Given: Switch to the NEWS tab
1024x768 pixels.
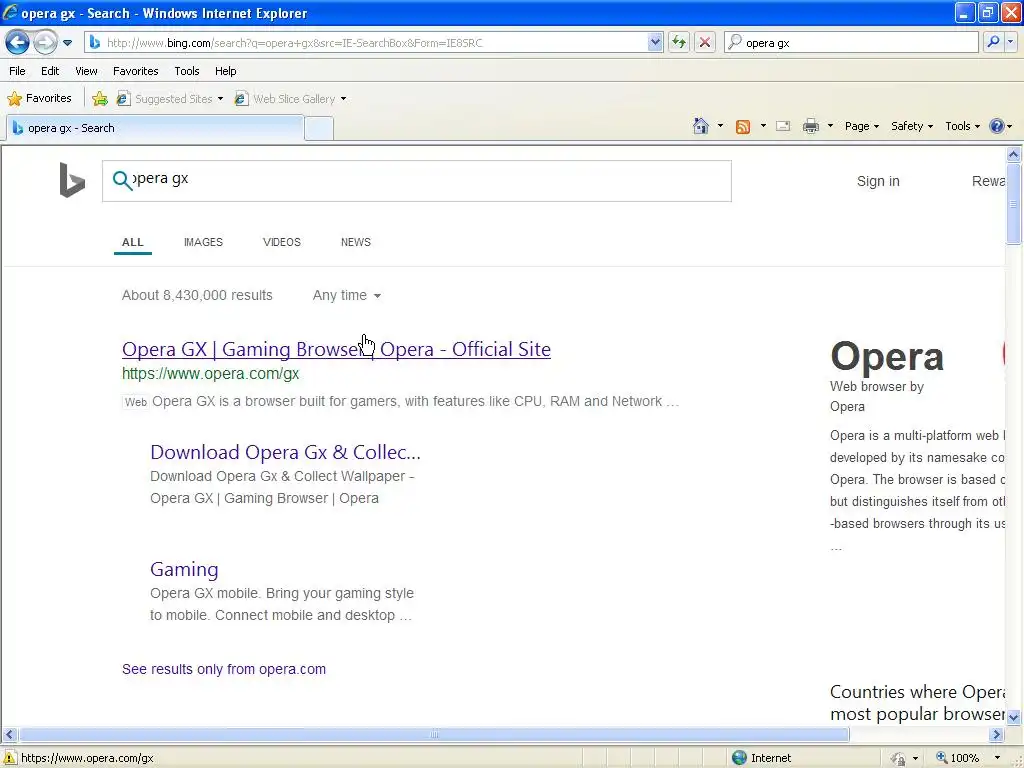Looking at the screenshot, I should coord(356,242).
